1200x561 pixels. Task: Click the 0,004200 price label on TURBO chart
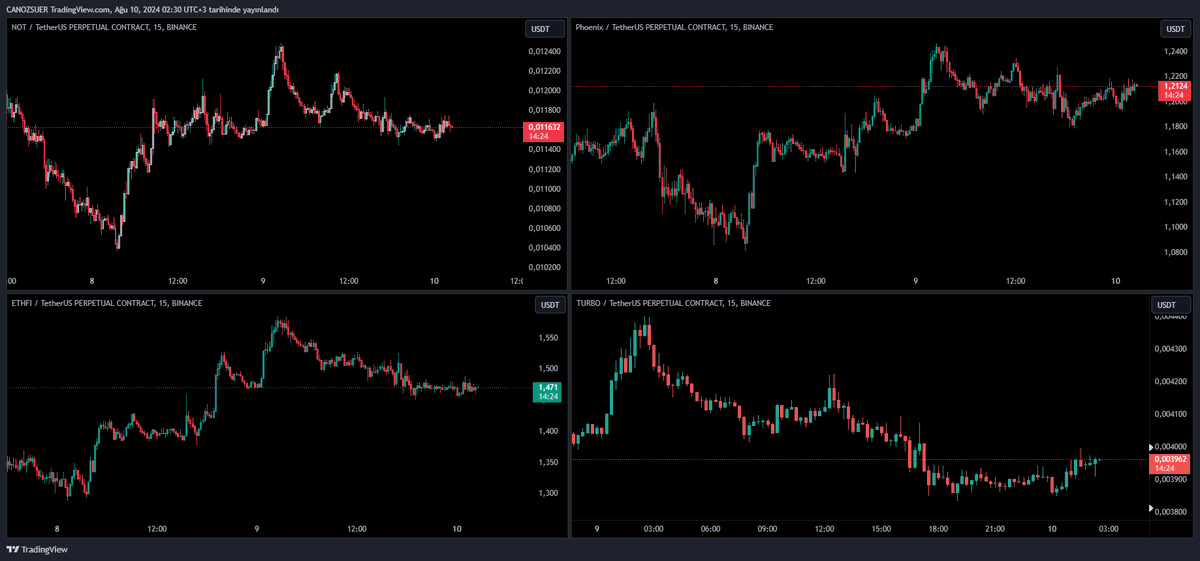1169,382
